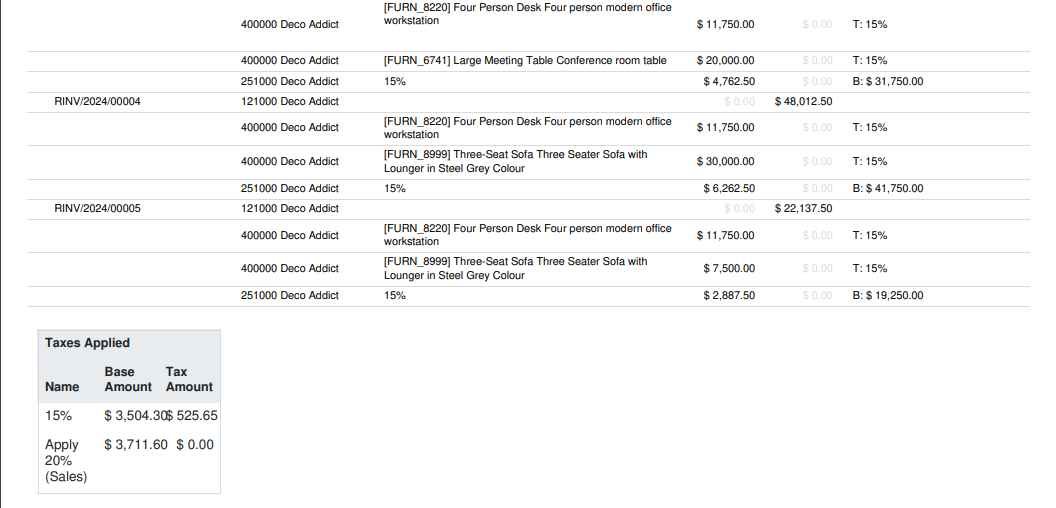
Task: Click the $ 6,262.50 tax line amount
Action: pos(729,189)
